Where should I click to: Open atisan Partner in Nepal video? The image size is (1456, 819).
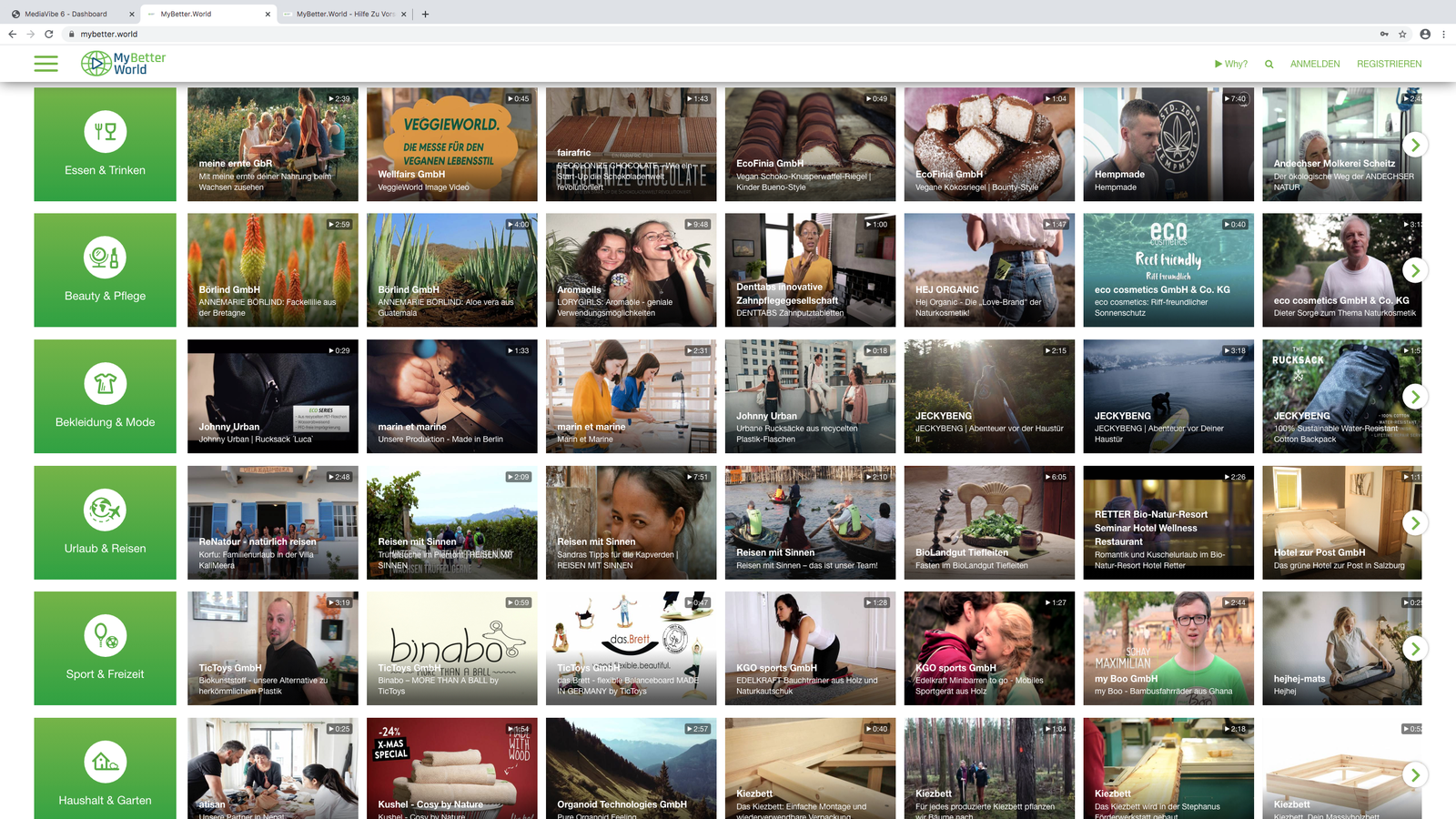click(x=272, y=769)
